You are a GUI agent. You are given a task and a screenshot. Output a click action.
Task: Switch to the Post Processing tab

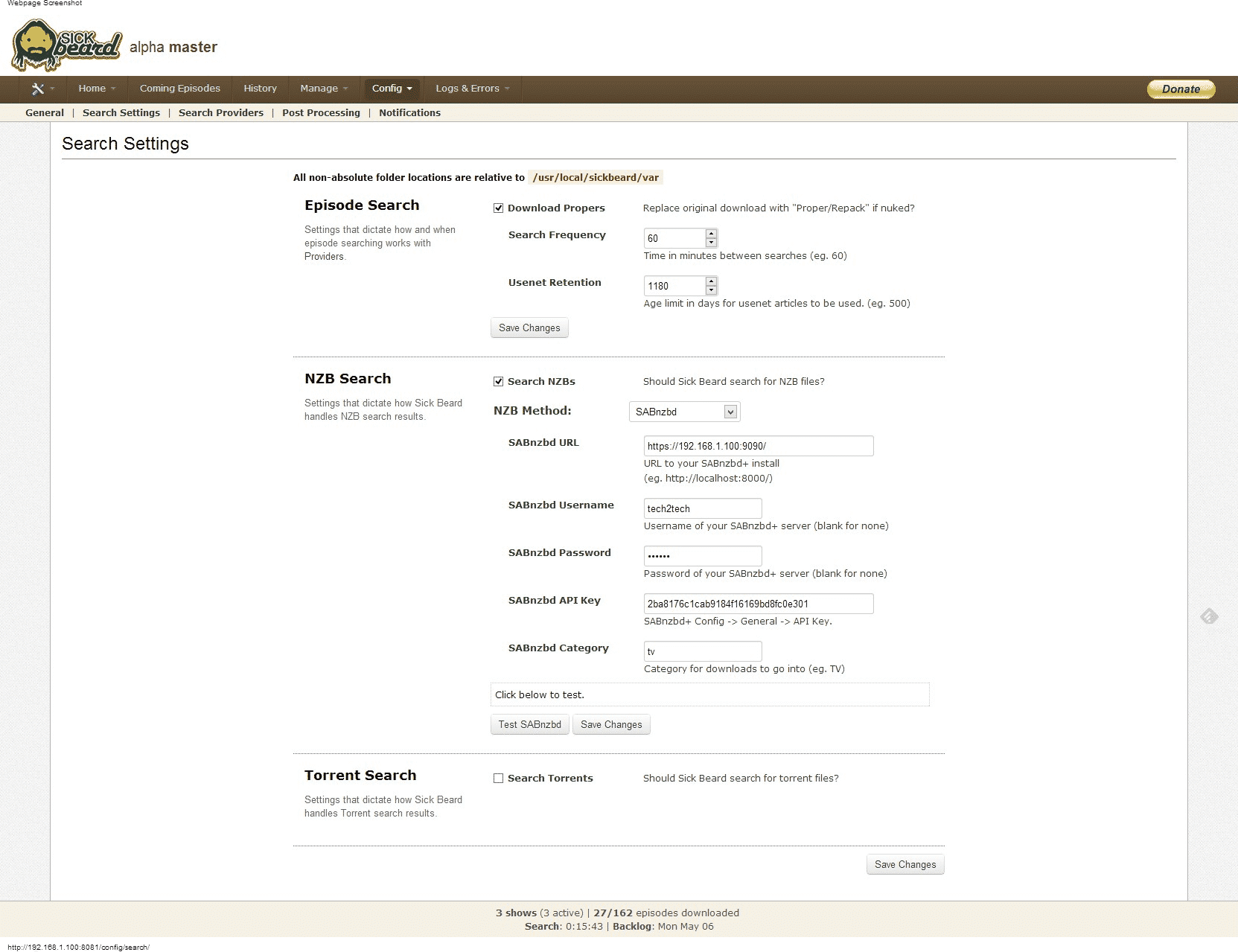[321, 113]
